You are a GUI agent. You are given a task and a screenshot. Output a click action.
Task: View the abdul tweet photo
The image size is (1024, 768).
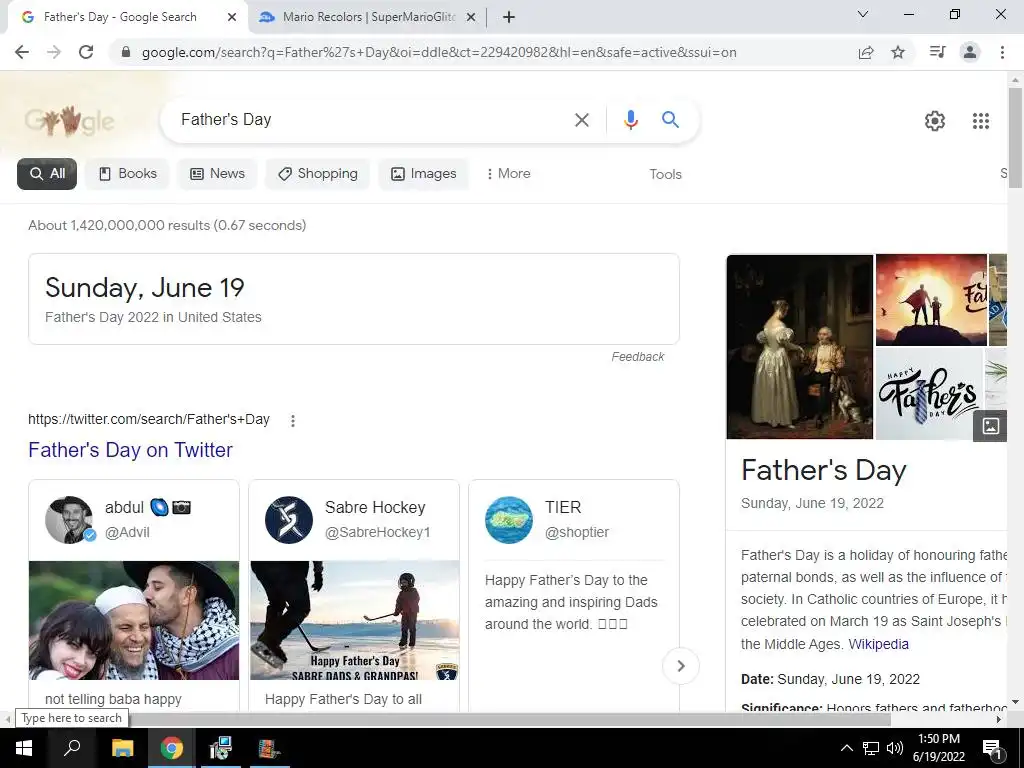[134, 620]
